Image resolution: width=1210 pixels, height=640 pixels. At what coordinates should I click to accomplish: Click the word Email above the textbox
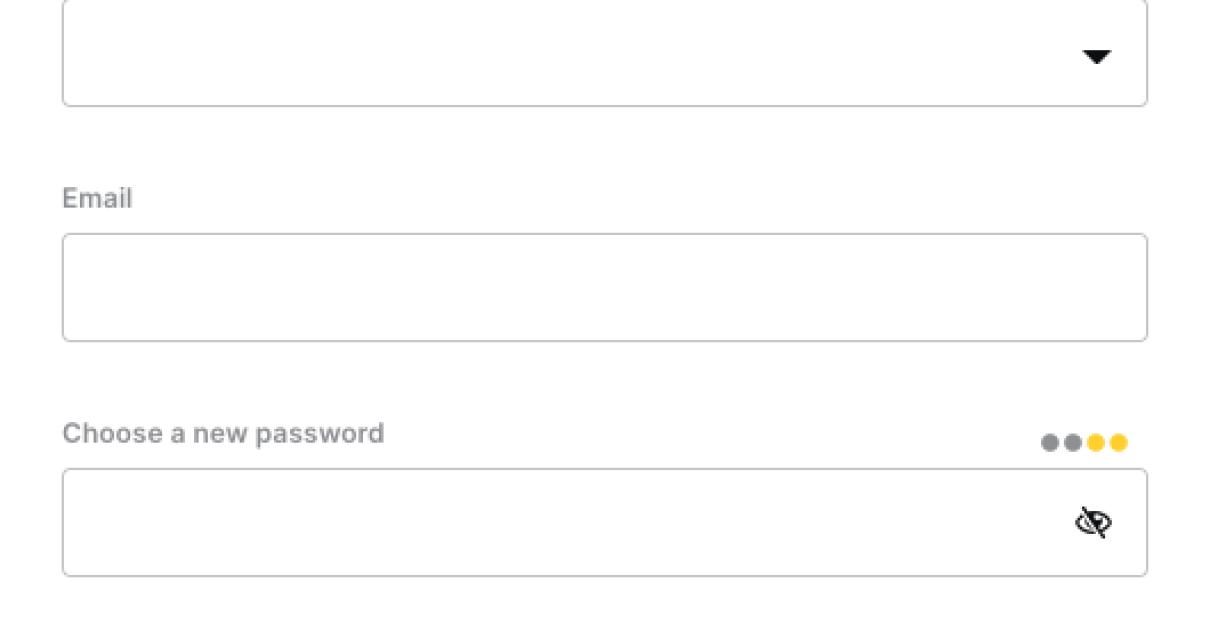coord(97,198)
